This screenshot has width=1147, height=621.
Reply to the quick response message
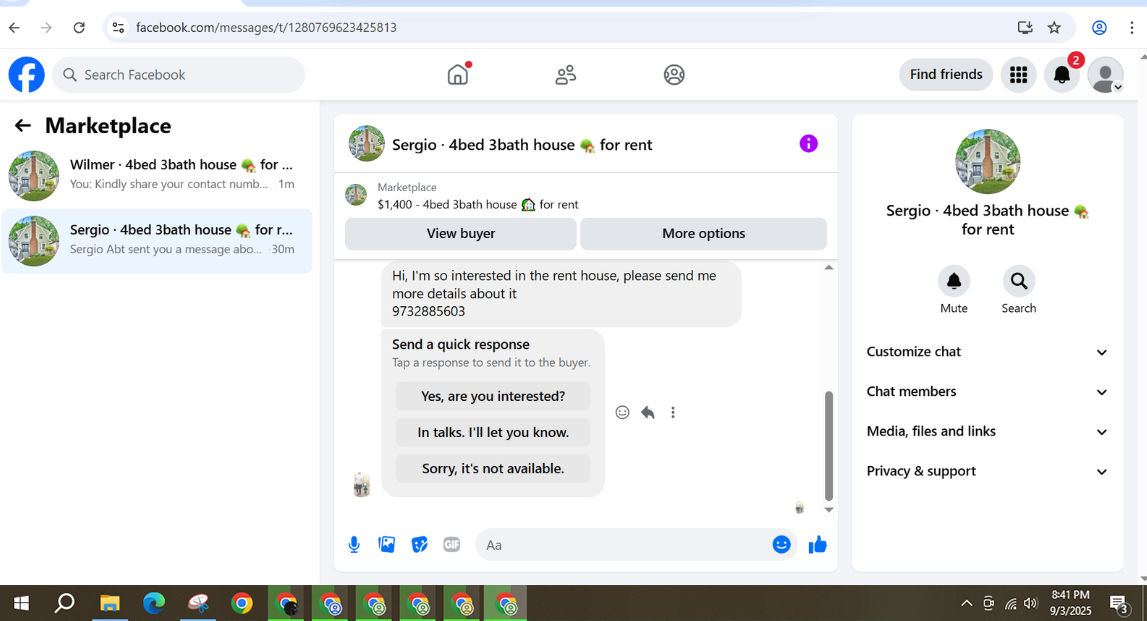(647, 413)
